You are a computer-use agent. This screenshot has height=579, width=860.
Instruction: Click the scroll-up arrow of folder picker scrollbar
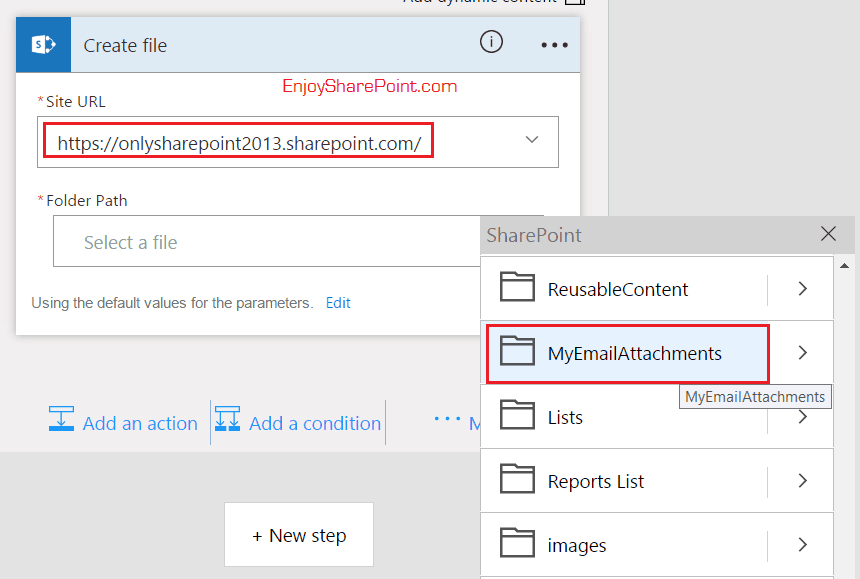click(x=845, y=266)
